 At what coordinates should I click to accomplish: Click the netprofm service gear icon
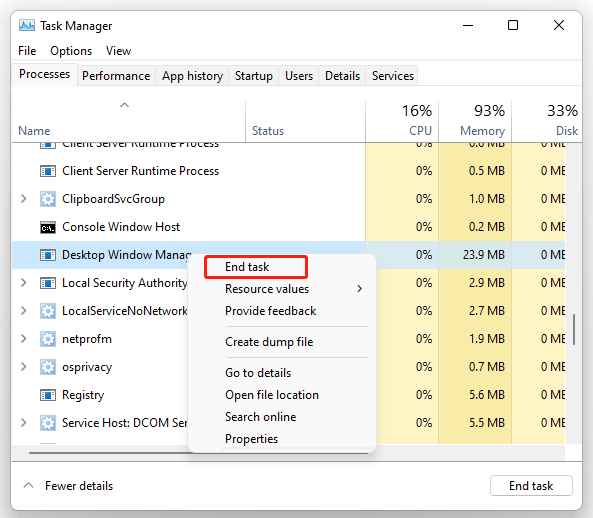tap(48, 339)
